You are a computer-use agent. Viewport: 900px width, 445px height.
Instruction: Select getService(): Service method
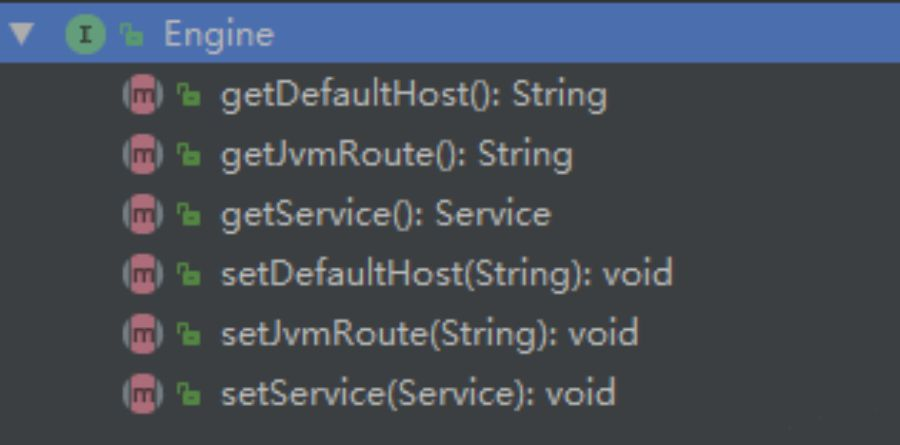click(386, 215)
